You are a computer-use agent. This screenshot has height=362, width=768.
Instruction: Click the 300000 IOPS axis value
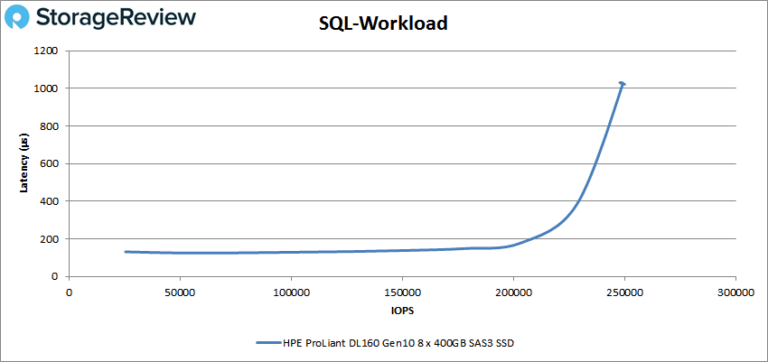(x=736, y=292)
